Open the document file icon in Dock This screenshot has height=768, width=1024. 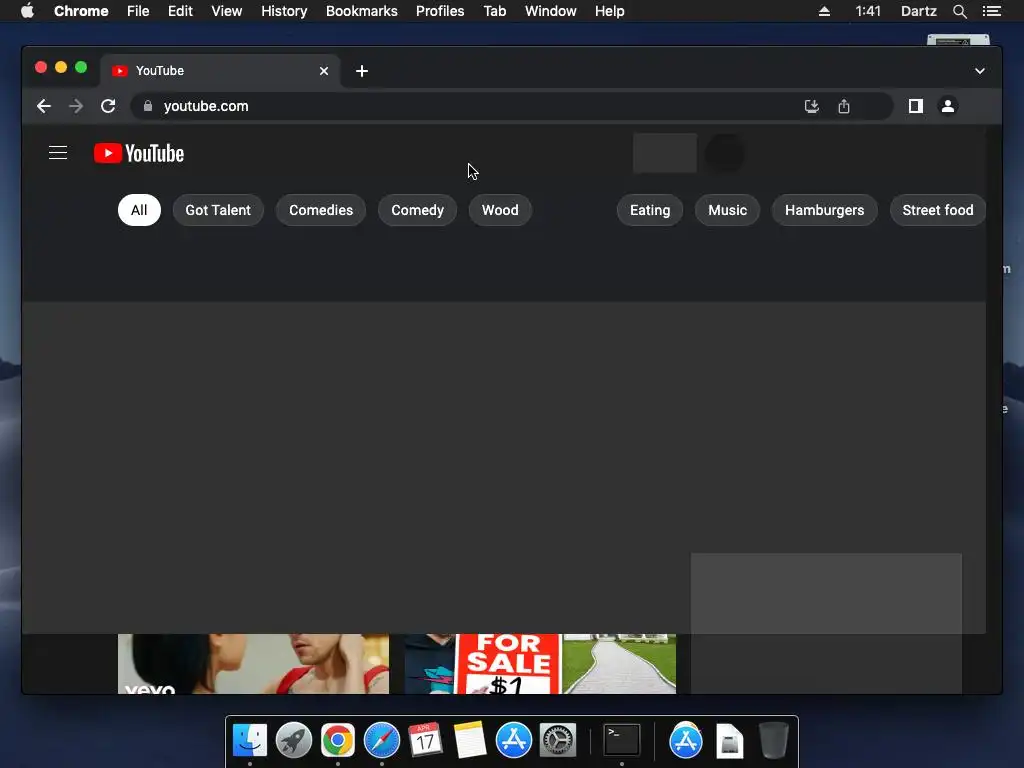click(729, 741)
